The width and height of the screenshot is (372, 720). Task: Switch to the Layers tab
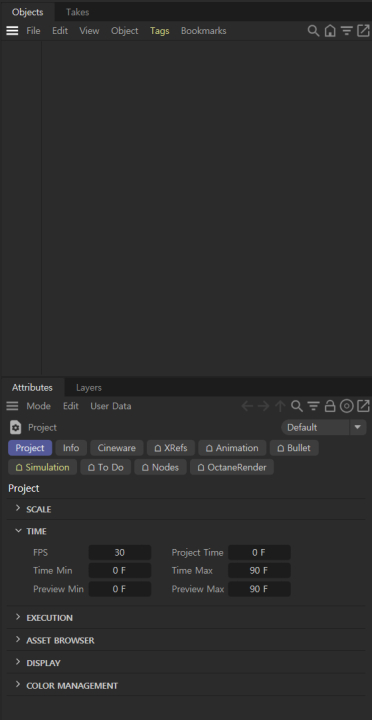(89, 388)
